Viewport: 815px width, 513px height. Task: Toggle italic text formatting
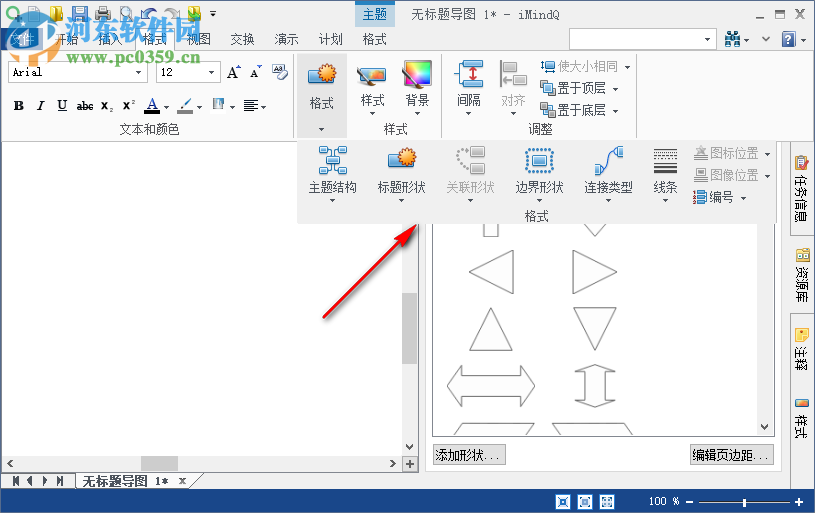[x=41, y=106]
